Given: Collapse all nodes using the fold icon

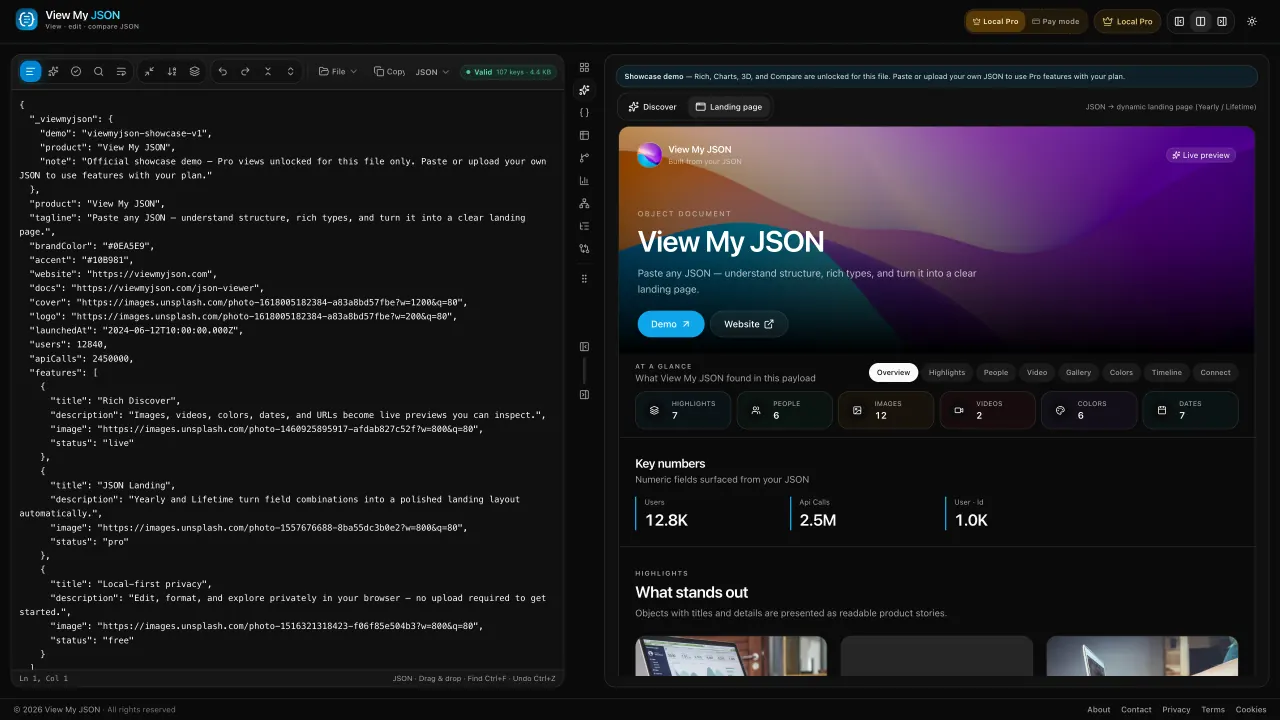Looking at the screenshot, I should tap(268, 71).
